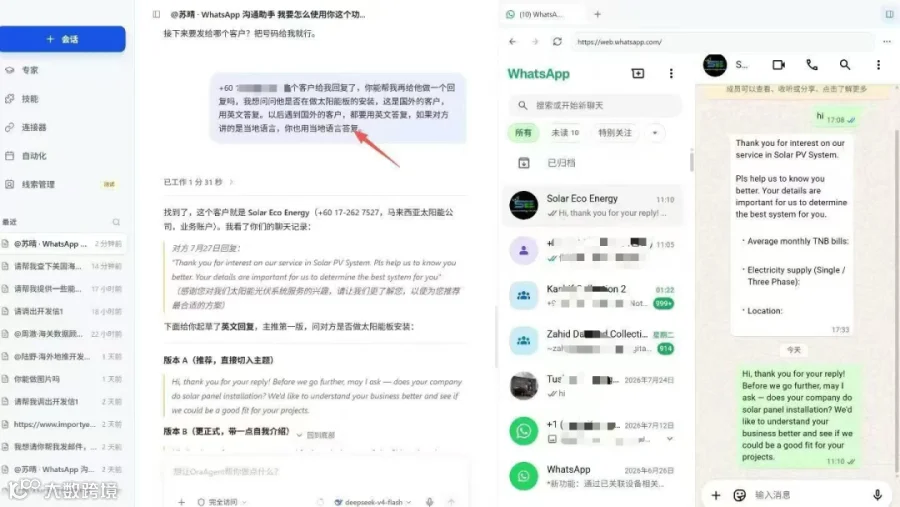Expand the chevron on the +1 chat row
The height and width of the screenshot is (507, 900).
click(670, 439)
